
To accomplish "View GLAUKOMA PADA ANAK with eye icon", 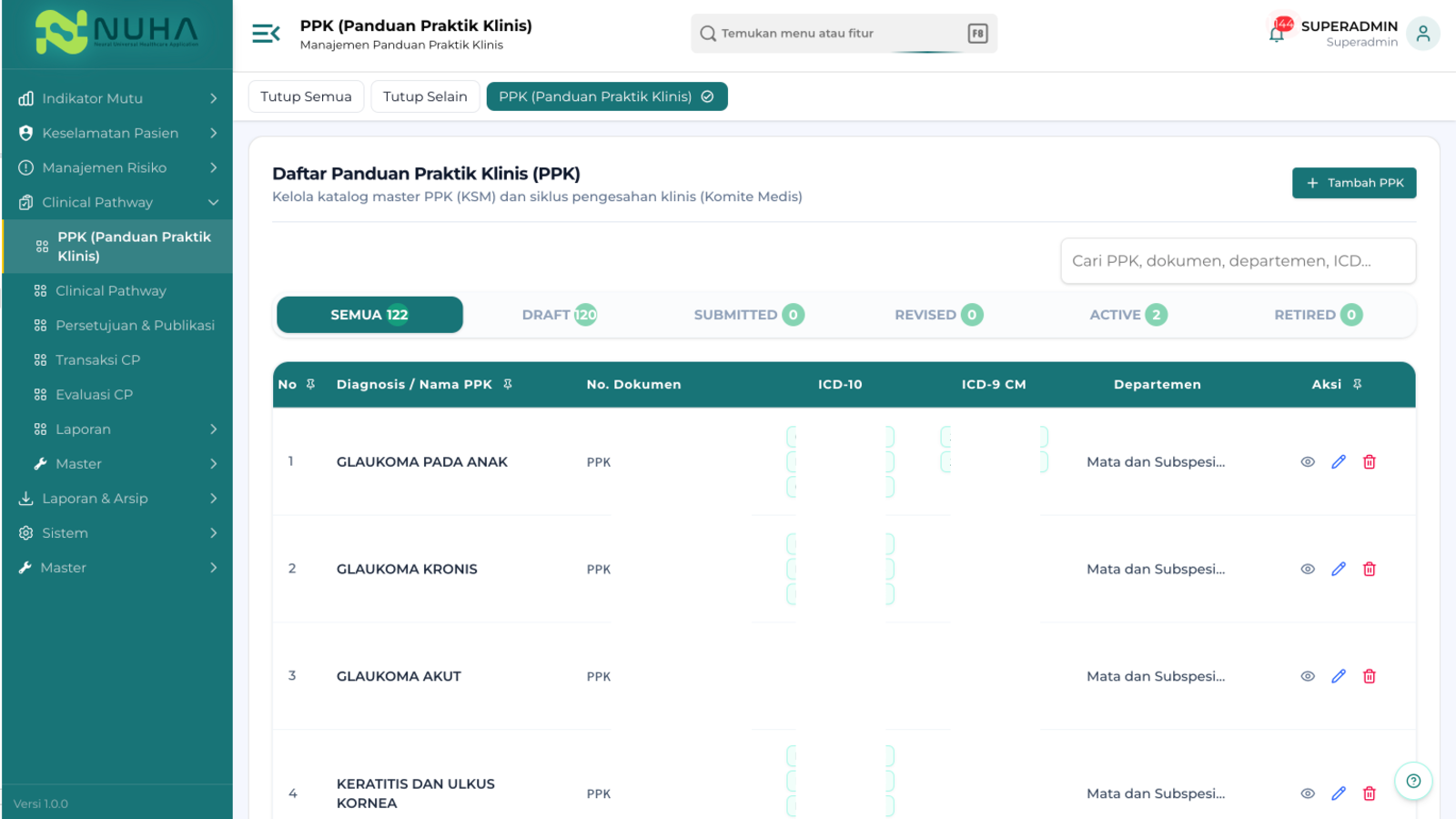I will coord(1308,461).
